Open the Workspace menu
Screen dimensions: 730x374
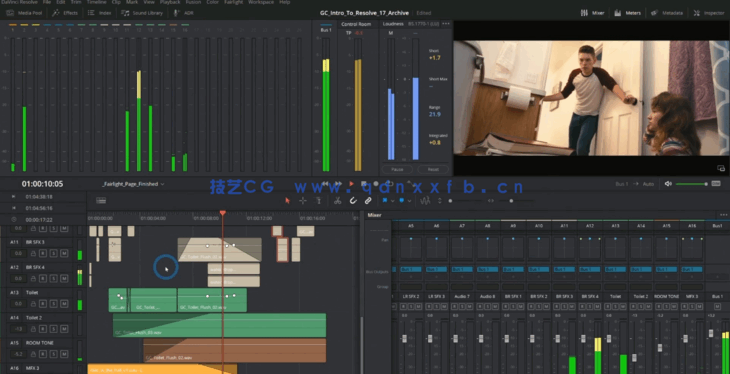click(261, 2)
